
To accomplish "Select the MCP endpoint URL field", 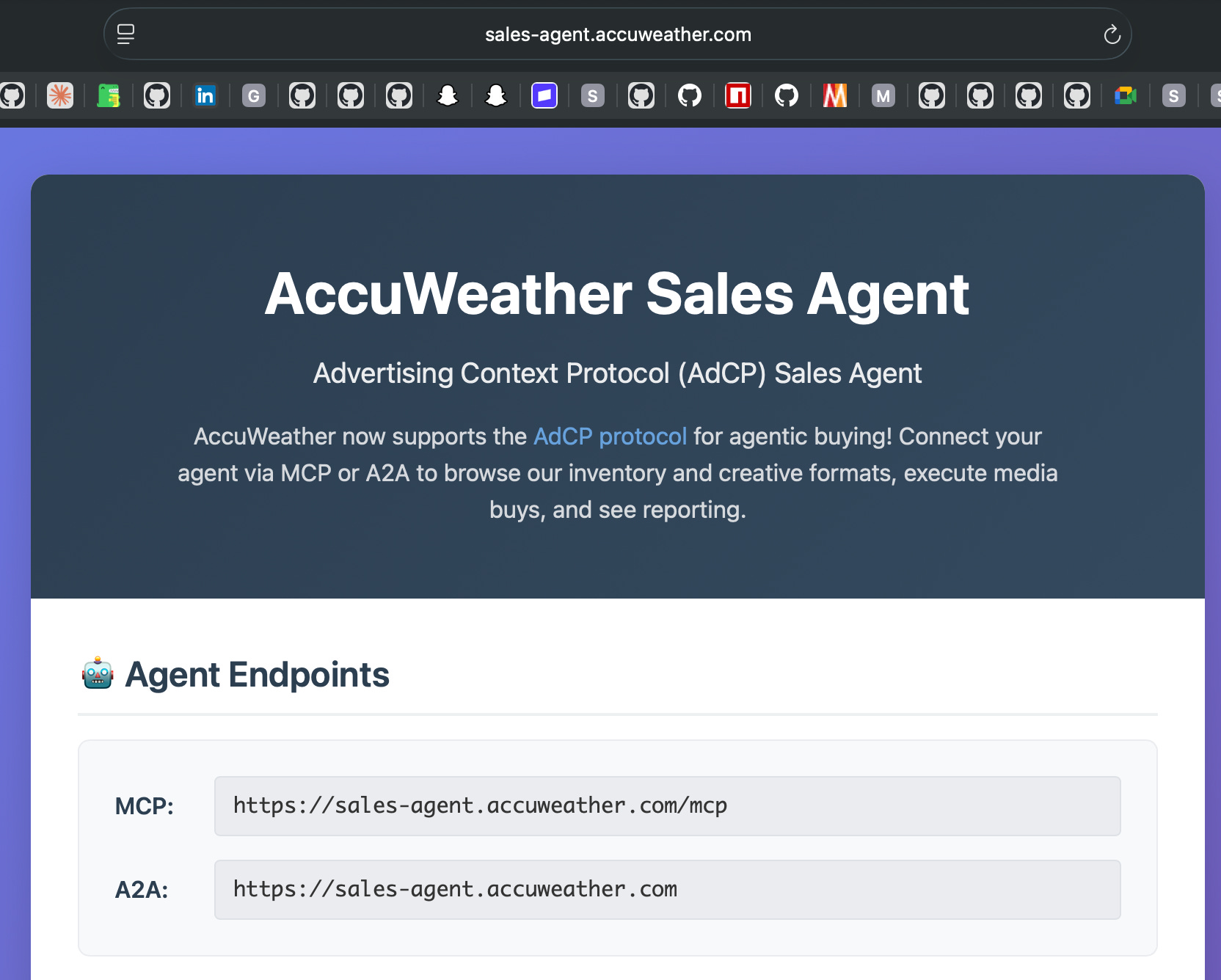I will [x=667, y=806].
